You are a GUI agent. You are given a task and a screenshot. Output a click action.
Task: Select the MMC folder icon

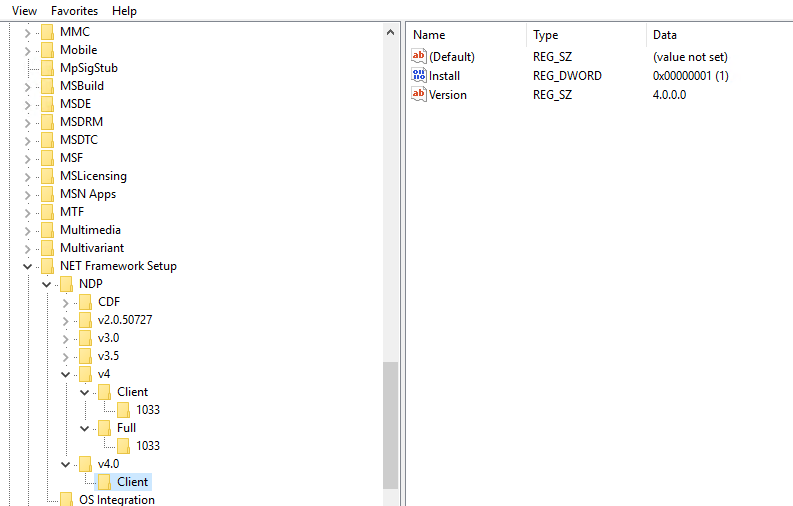coord(48,32)
